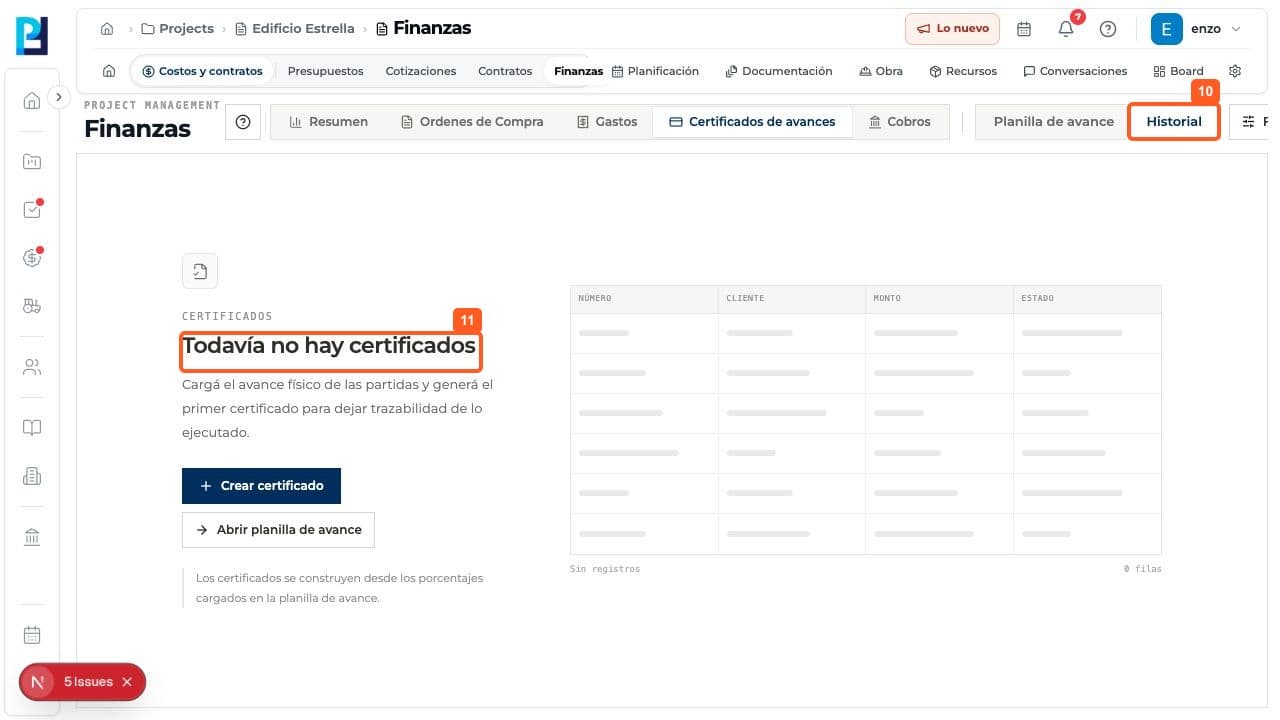Viewport: 1280px width, 720px height.
Task: Click Abrir planilla de avance
Action: (x=278, y=530)
